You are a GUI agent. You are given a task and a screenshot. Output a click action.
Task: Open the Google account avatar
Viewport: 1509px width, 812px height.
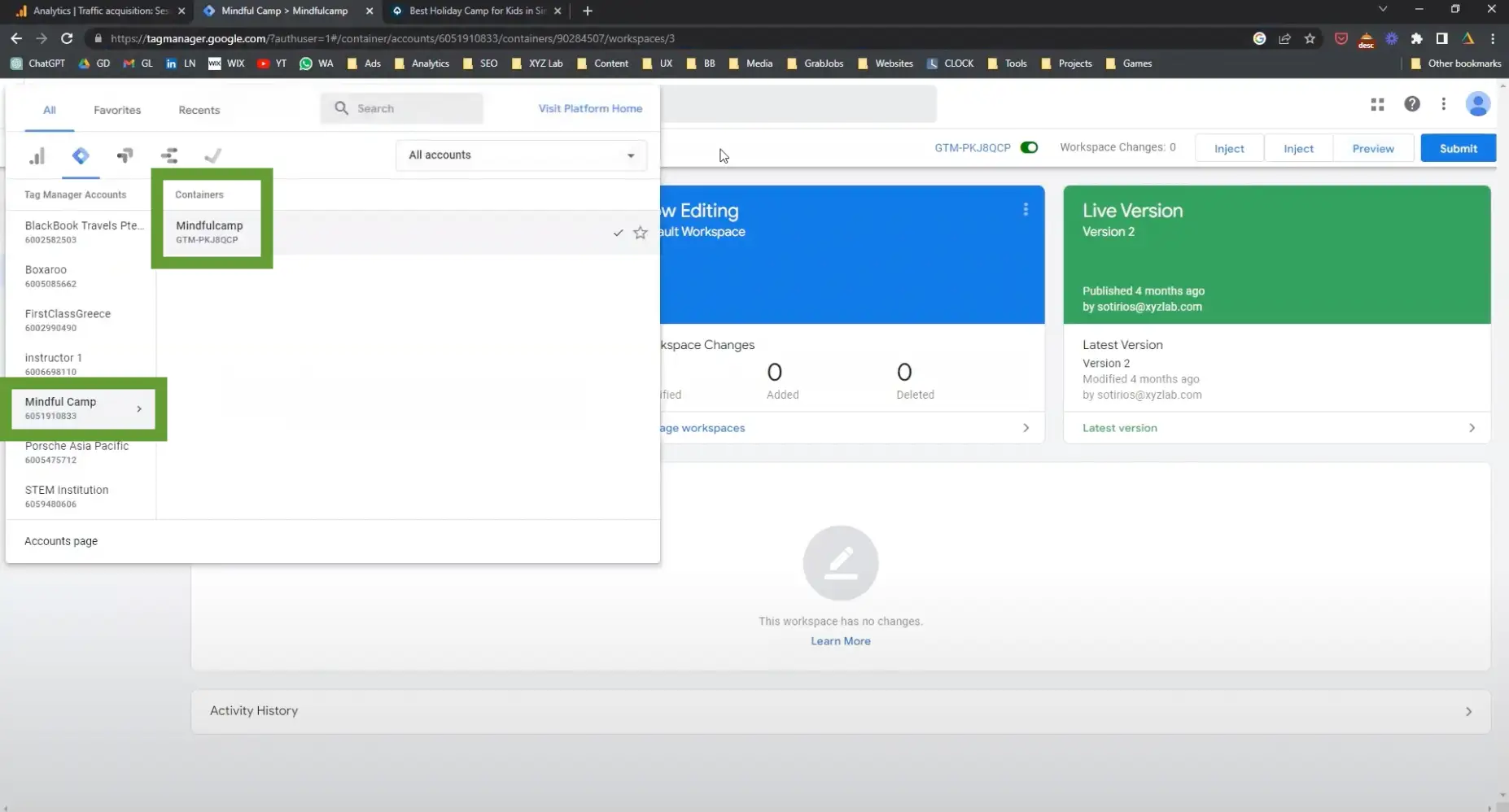[x=1477, y=104]
